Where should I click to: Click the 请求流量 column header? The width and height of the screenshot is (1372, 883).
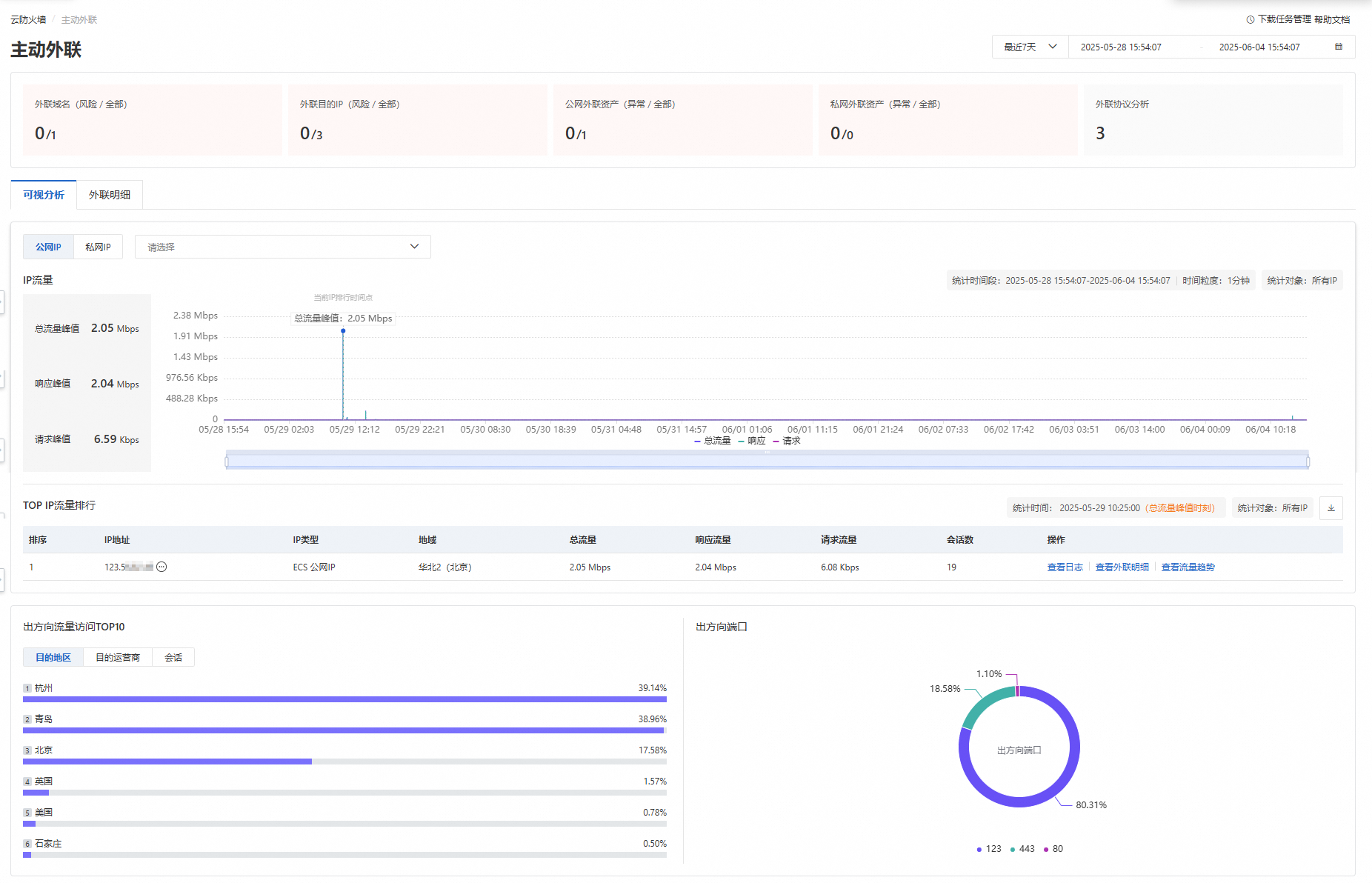pyautogui.click(x=839, y=539)
